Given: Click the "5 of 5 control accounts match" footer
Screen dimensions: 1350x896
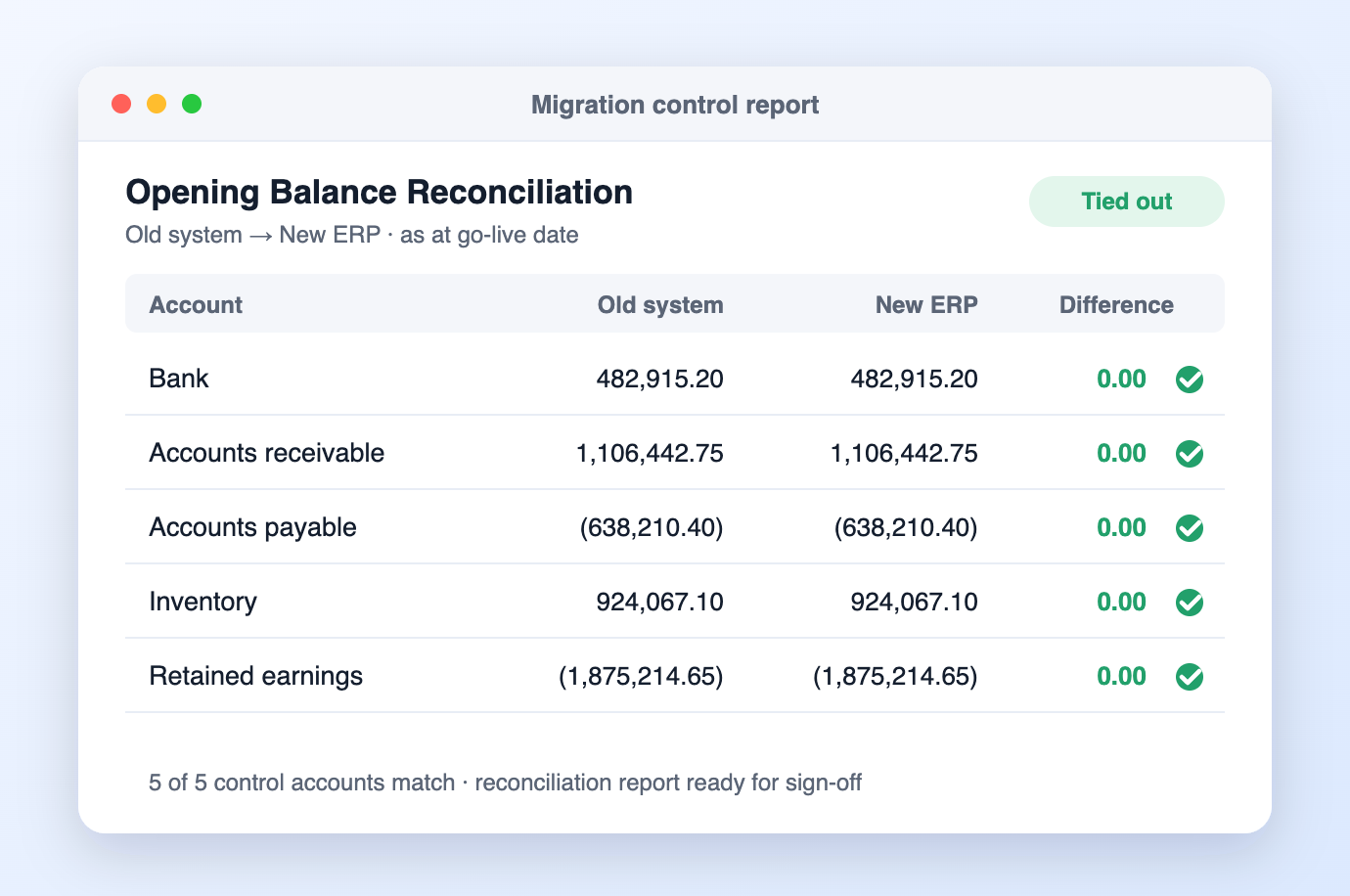Looking at the screenshot, I should (x=301, y=783).
